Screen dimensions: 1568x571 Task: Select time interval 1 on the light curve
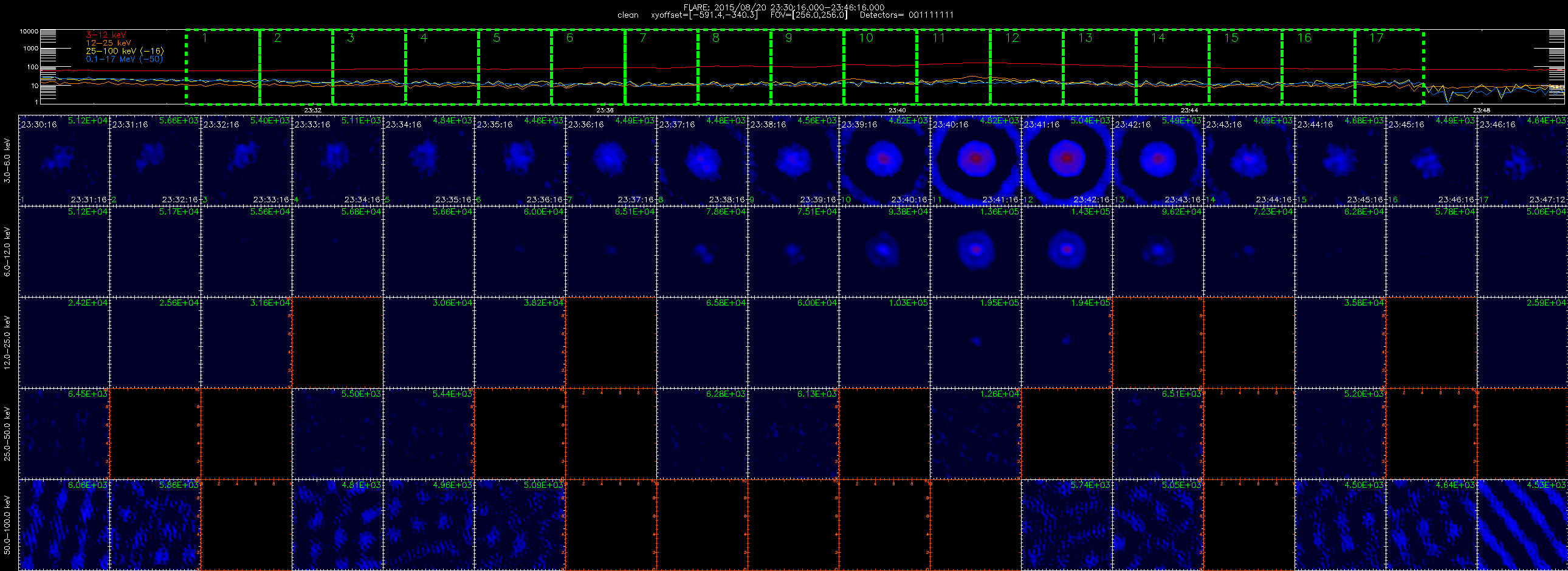(223, 67)
